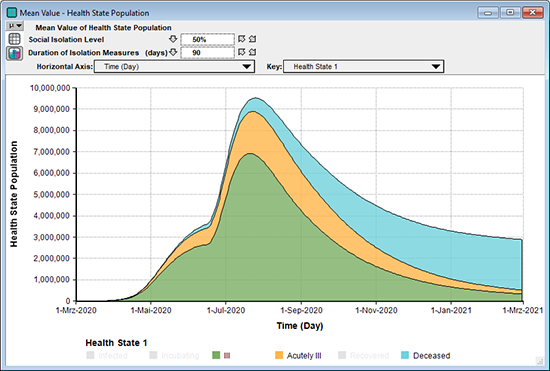The width and height of the screenshot is (550, 371).
Task: Switch to the table view icon
Action: click(14, 39)
